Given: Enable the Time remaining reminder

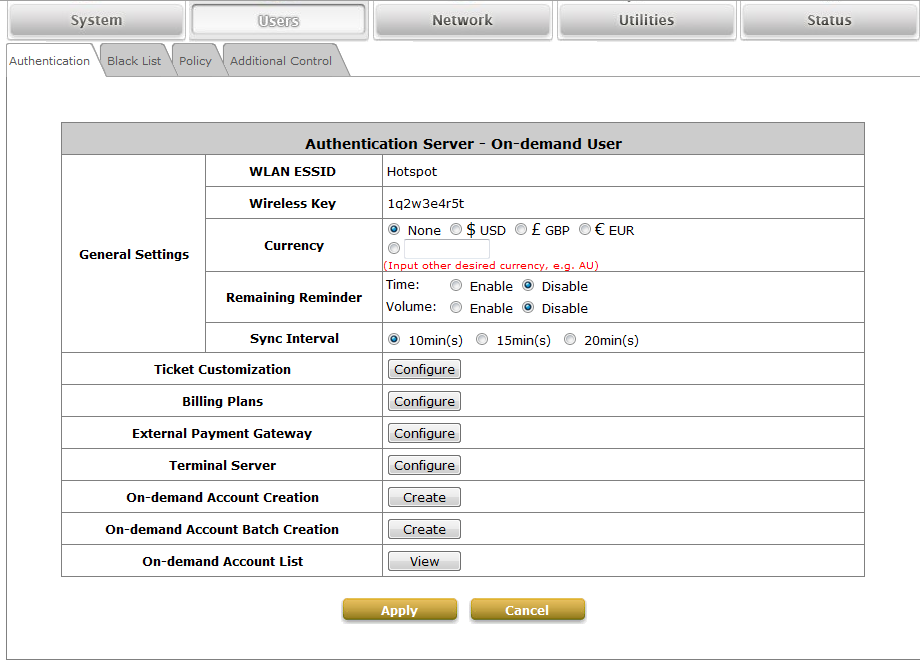Looking at the screenshot, I should coord(456,286).
